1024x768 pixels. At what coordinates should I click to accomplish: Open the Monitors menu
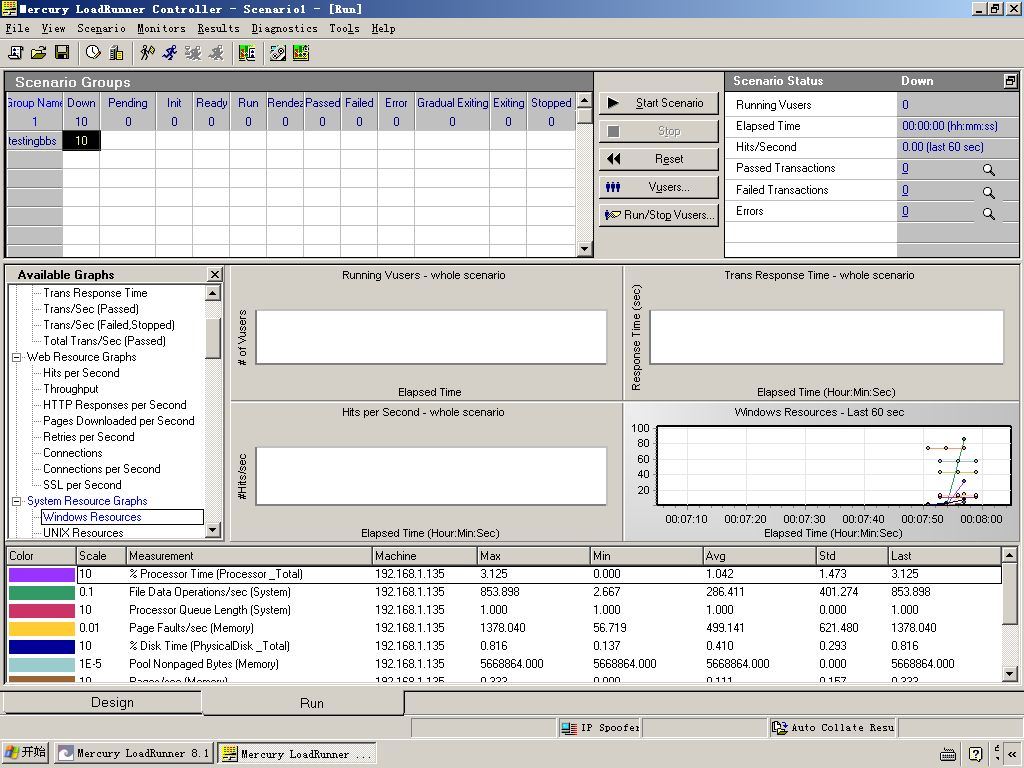click(x=161, y=29)
